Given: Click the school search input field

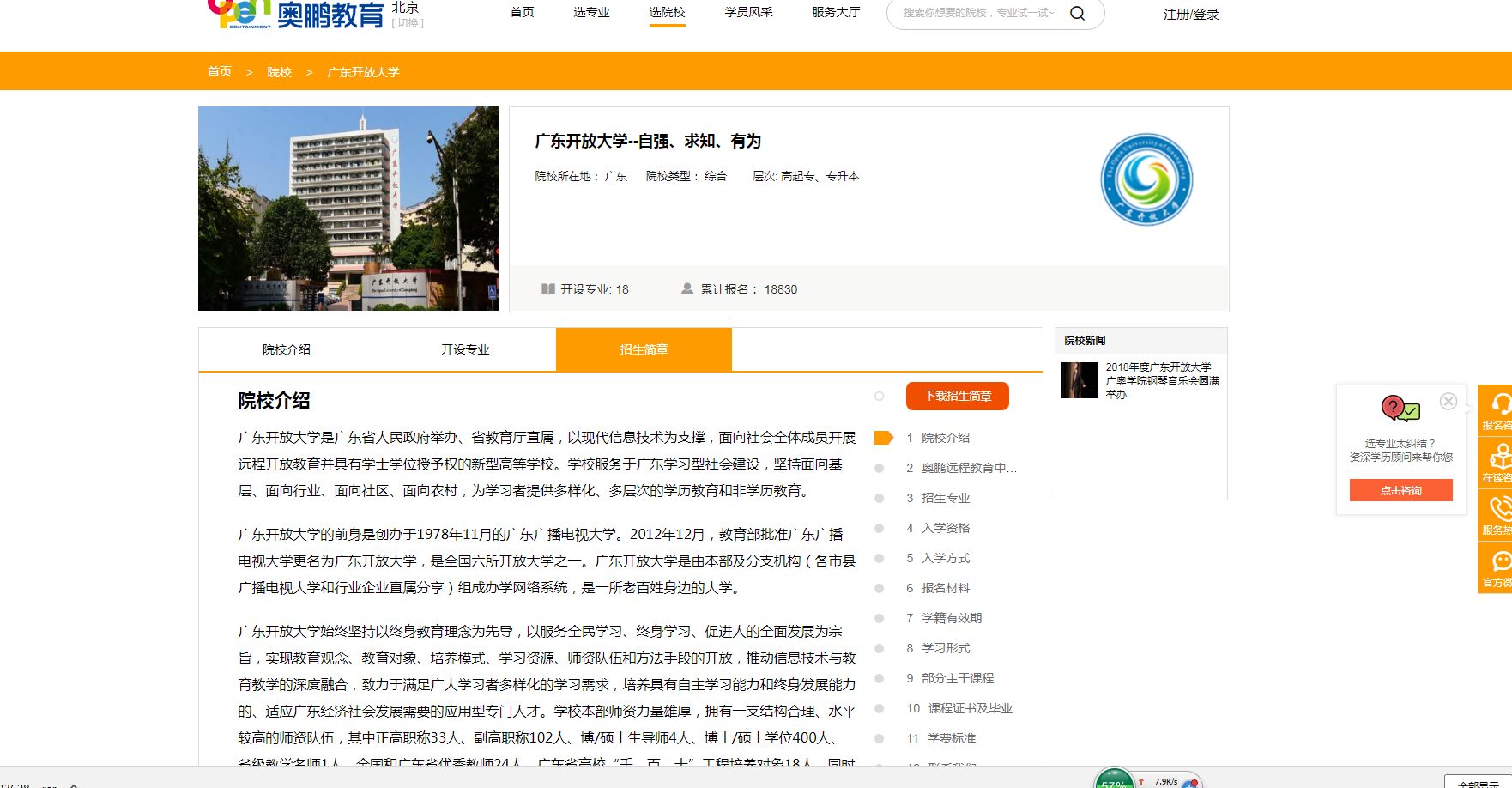Looking at the screenshot, I should [978, 14].
